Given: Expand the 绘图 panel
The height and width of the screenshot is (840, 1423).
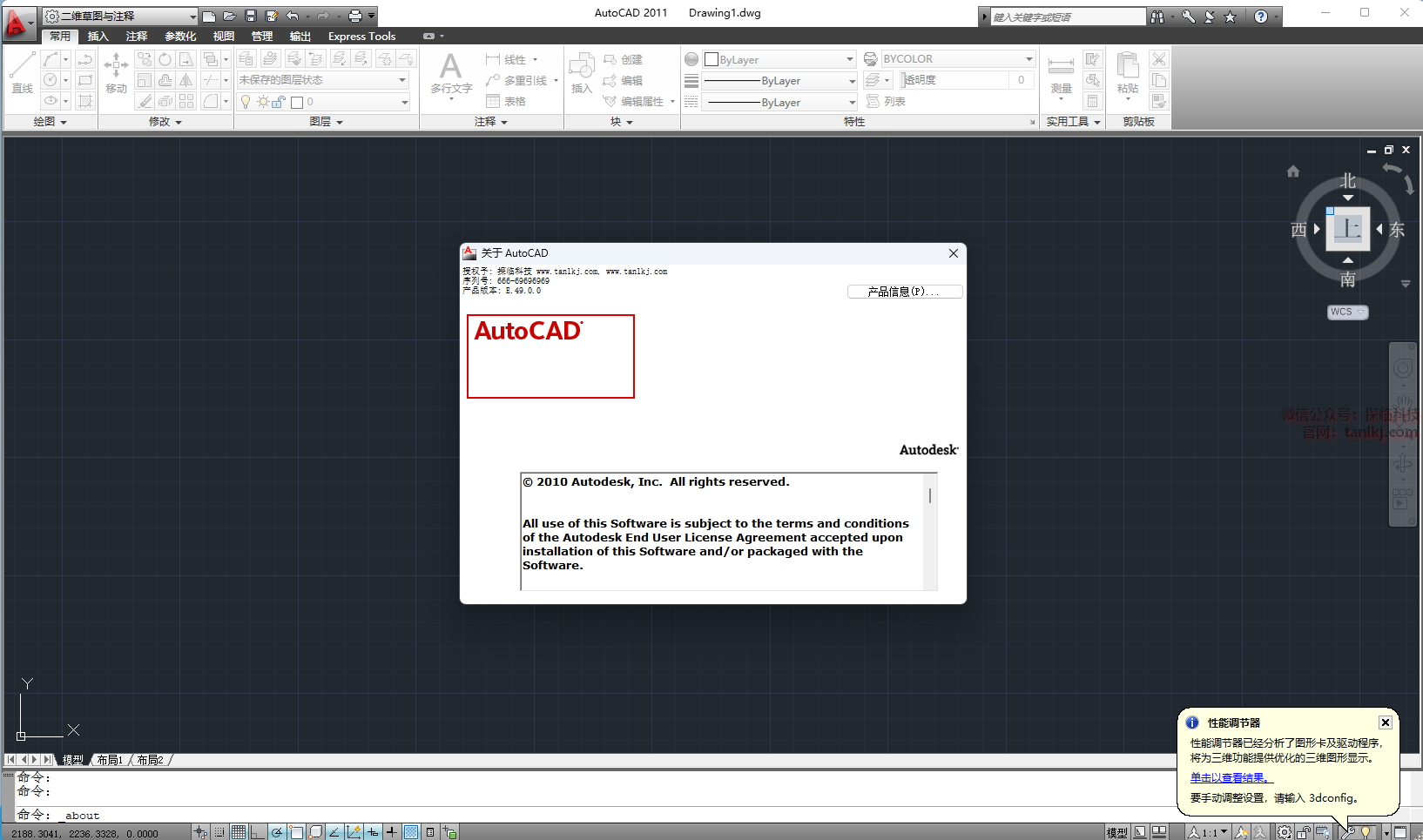Looking at the screenshot, I should coord(50,122).
